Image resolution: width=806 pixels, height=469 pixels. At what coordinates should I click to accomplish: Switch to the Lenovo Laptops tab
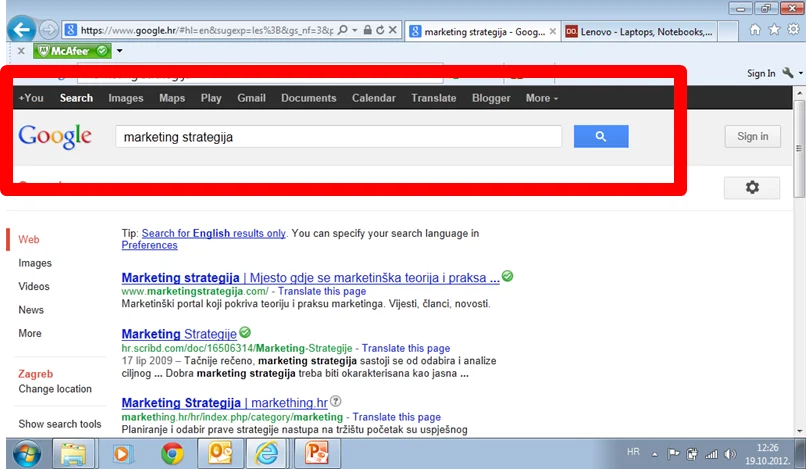pos(638,31)
